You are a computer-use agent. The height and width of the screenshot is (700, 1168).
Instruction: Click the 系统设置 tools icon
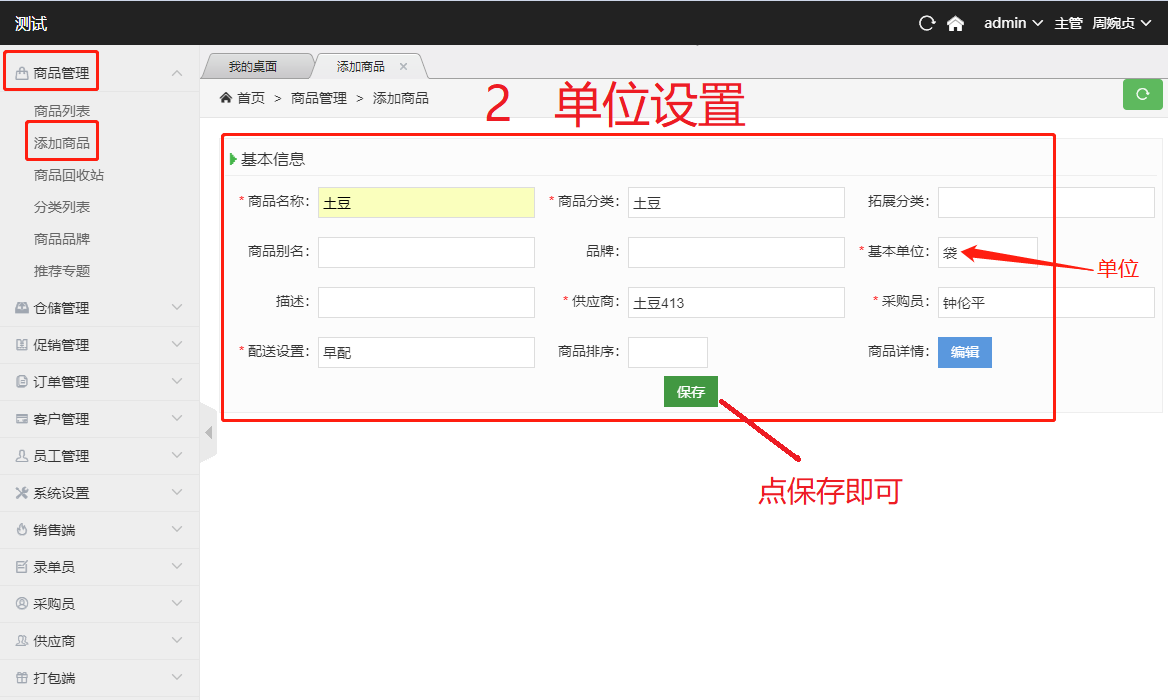coord(21,493)
